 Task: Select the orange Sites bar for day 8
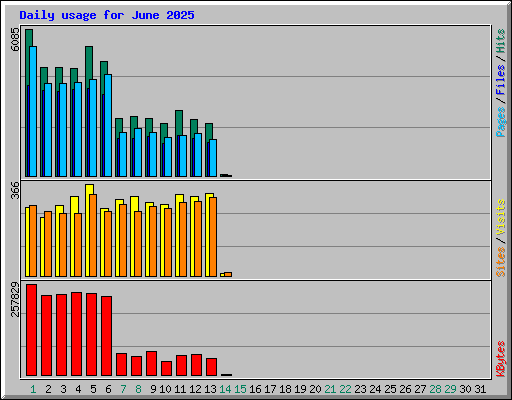(138, 244)
